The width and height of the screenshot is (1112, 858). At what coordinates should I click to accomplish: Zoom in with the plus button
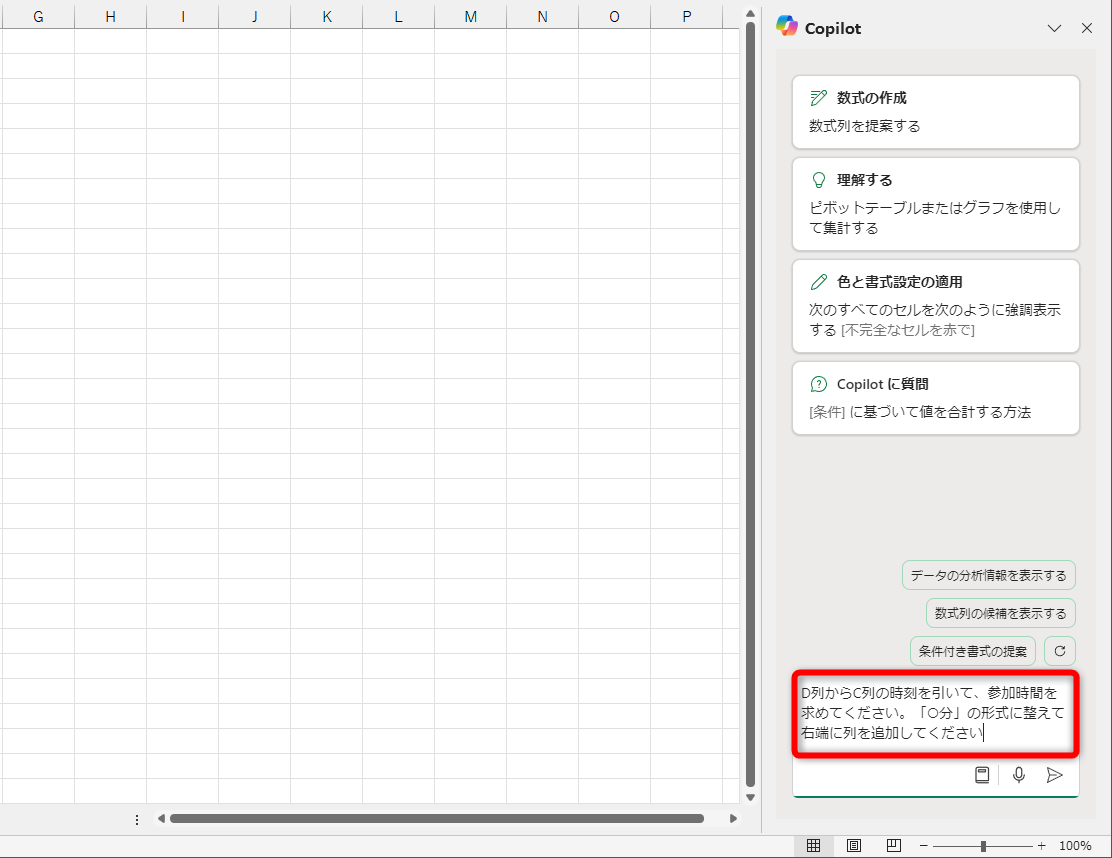1041,845
